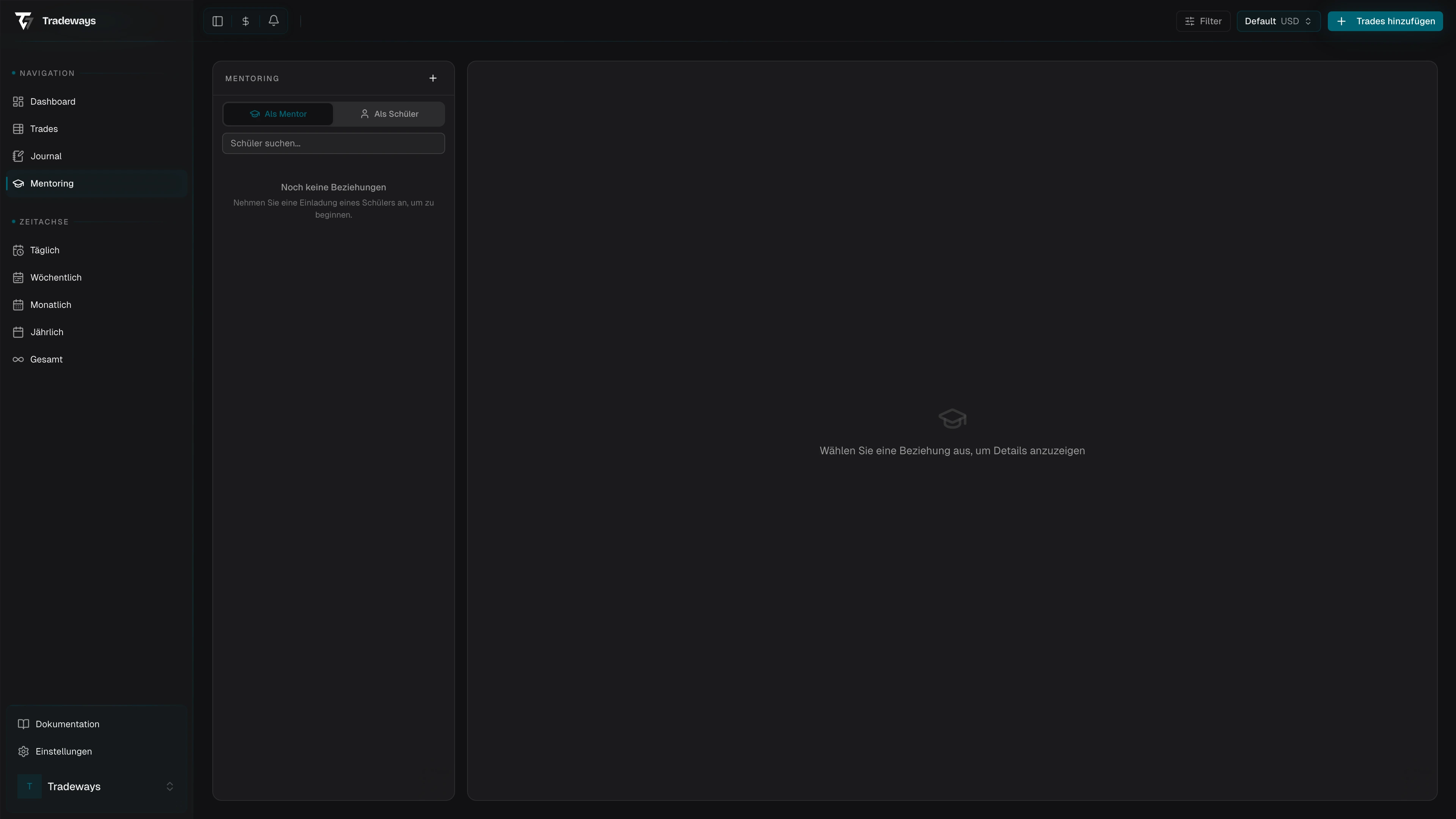The height and width of the screenshot is (819, 1456).
Task: Stay on the Als Mentor tab
Action: coord(278,114)
